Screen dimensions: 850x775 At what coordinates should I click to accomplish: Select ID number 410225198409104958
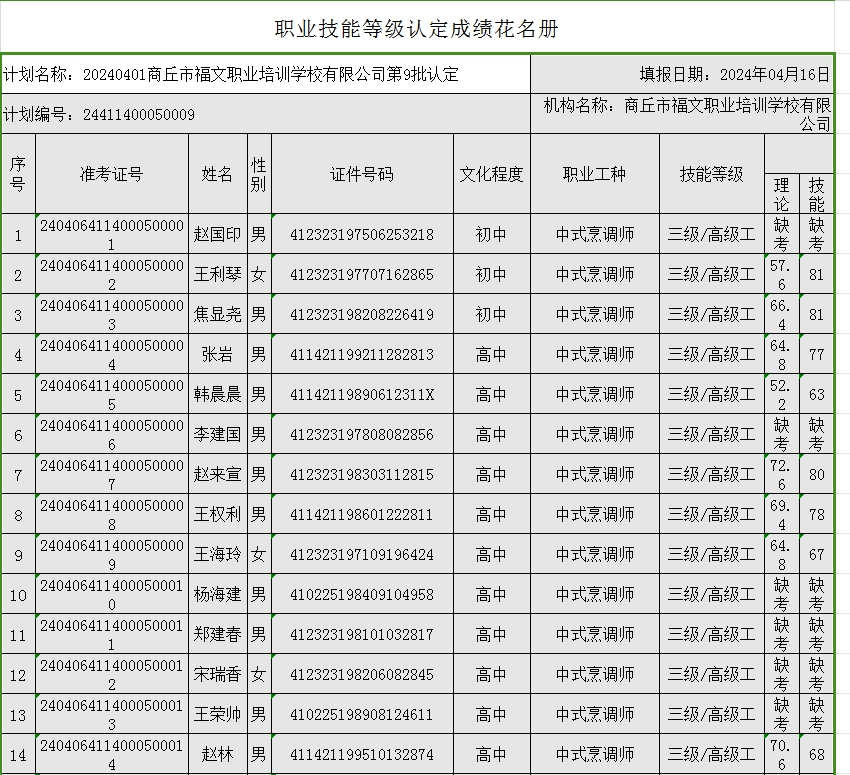(362, 595)
